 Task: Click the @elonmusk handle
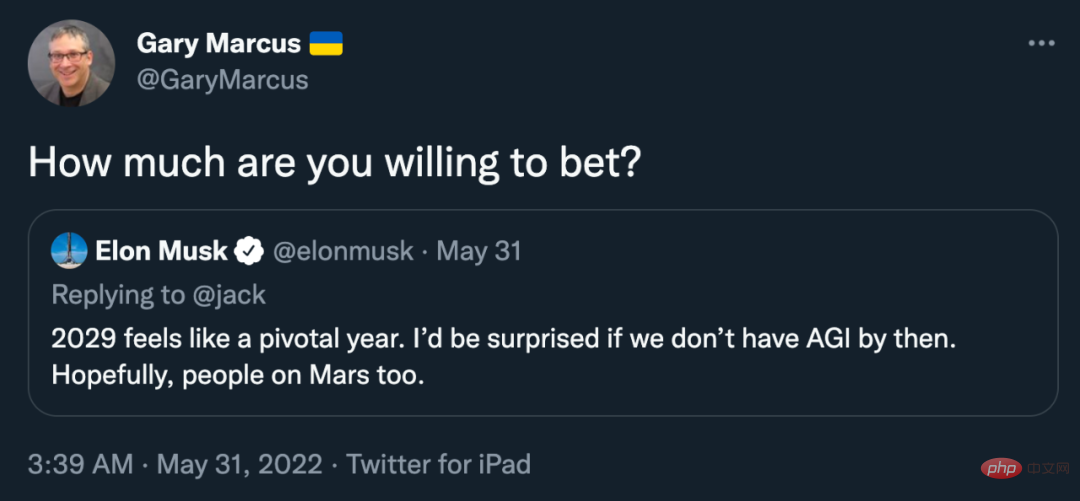[x=342, y=251]
